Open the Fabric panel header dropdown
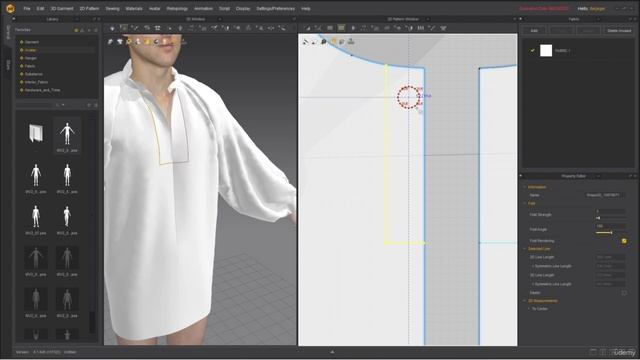Image resolution: width=640 pixels, height=360 pixels. (598, 19)
